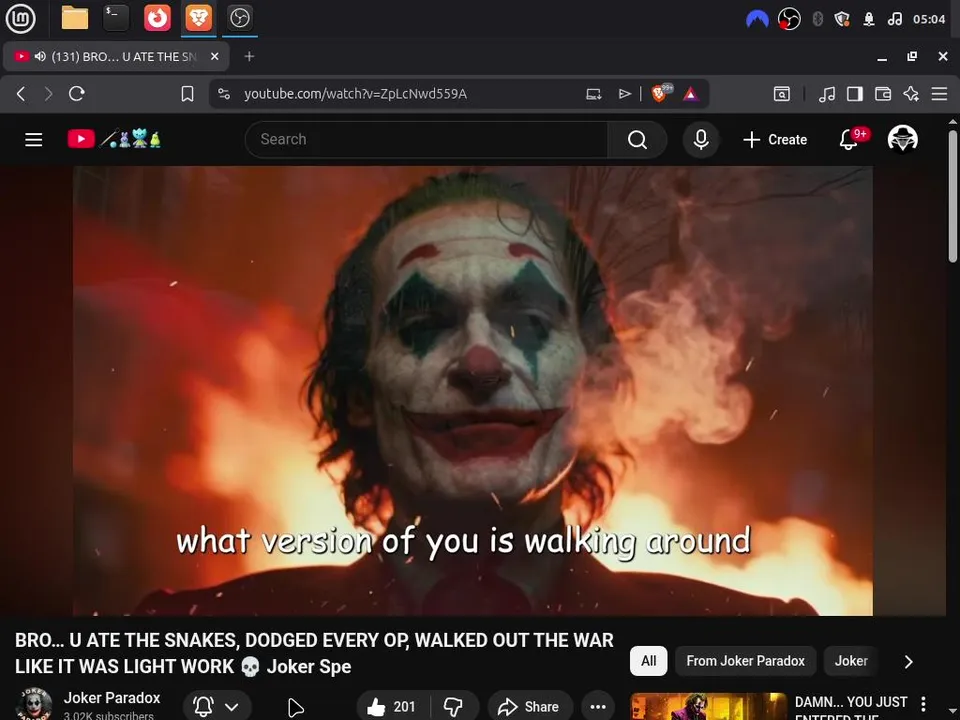Open the Bluetooth tray icon
Viewport: 960px width, 720px height.
point(817,20)
